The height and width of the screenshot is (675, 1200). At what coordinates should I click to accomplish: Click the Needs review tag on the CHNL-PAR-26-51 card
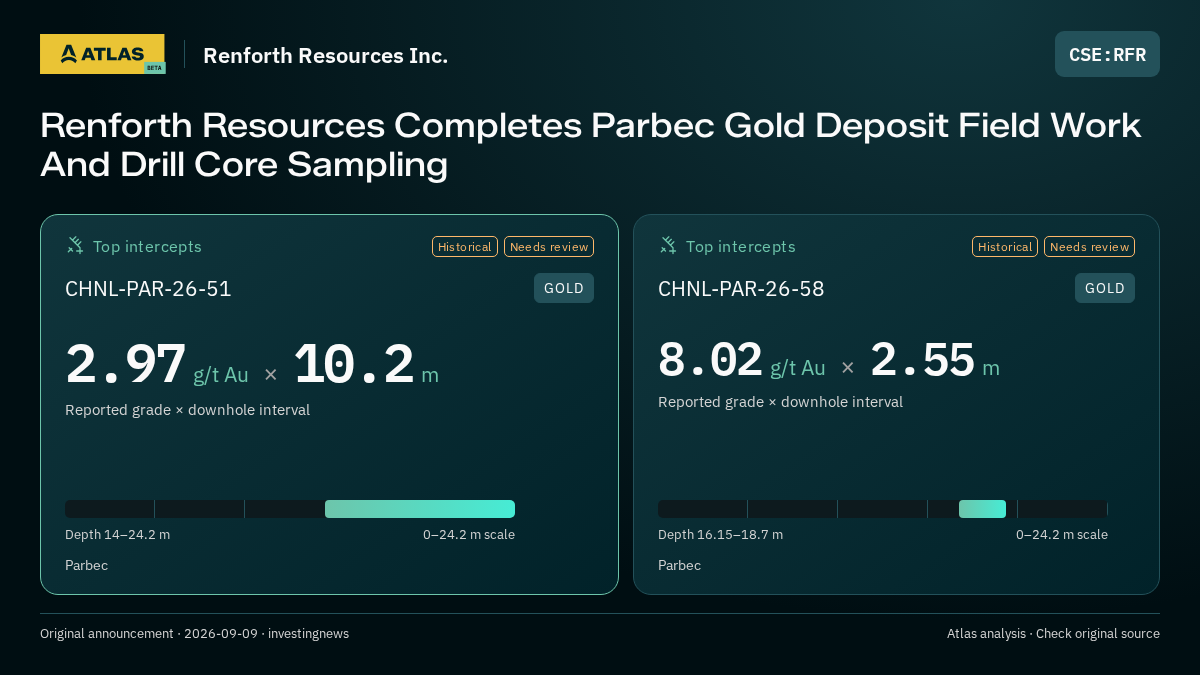tap(549, 247)
